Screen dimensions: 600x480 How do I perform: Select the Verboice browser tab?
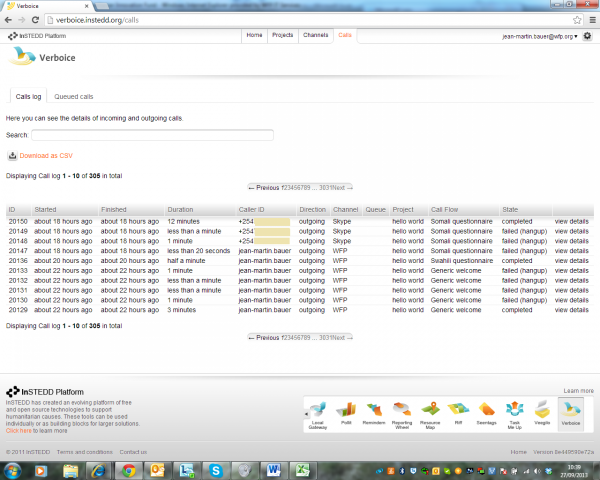pyautogui.click(x=48, y=6)
